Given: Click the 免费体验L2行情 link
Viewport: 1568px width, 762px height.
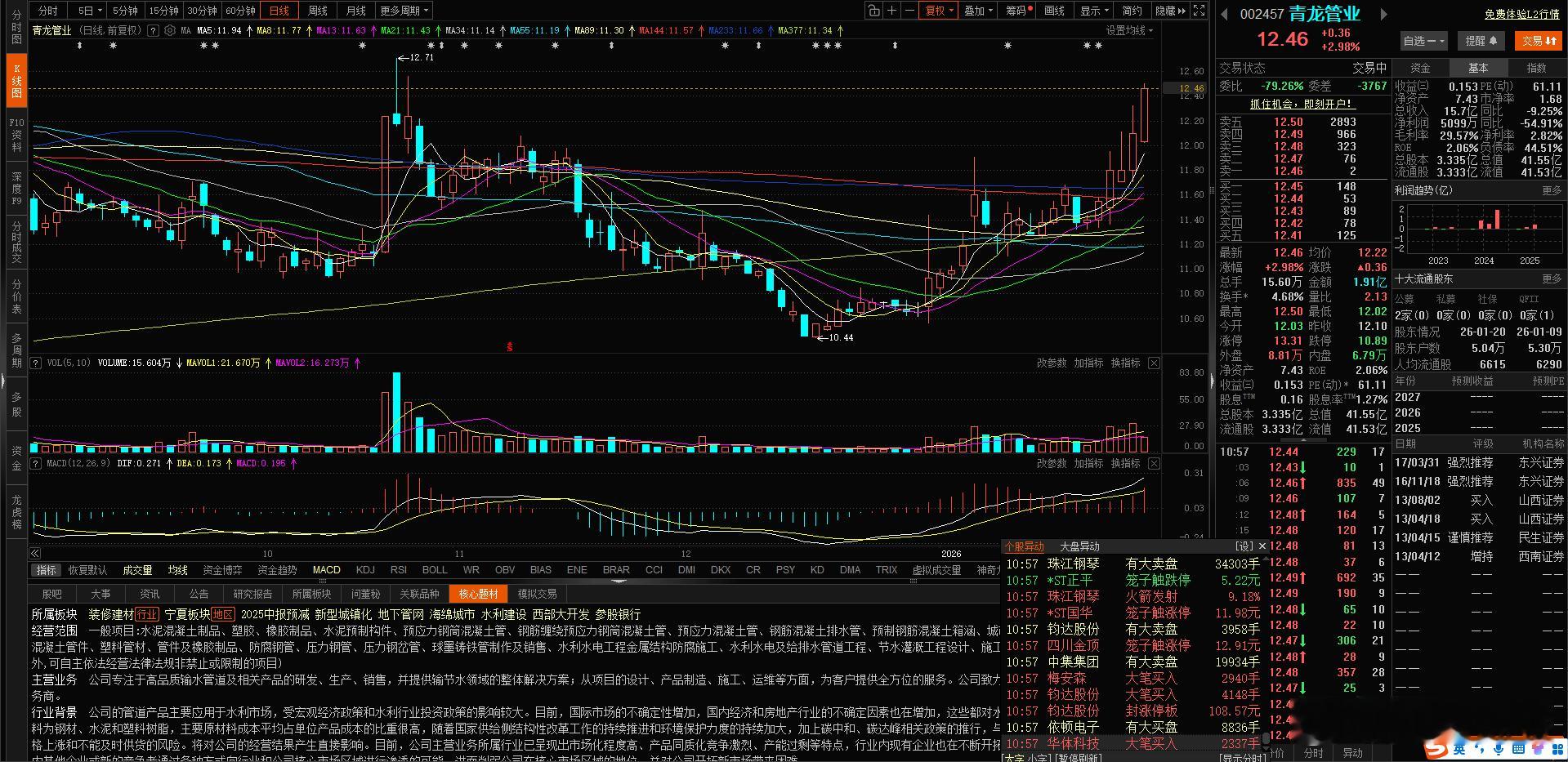Looking at the screenshot, I should pos(1521,14).
